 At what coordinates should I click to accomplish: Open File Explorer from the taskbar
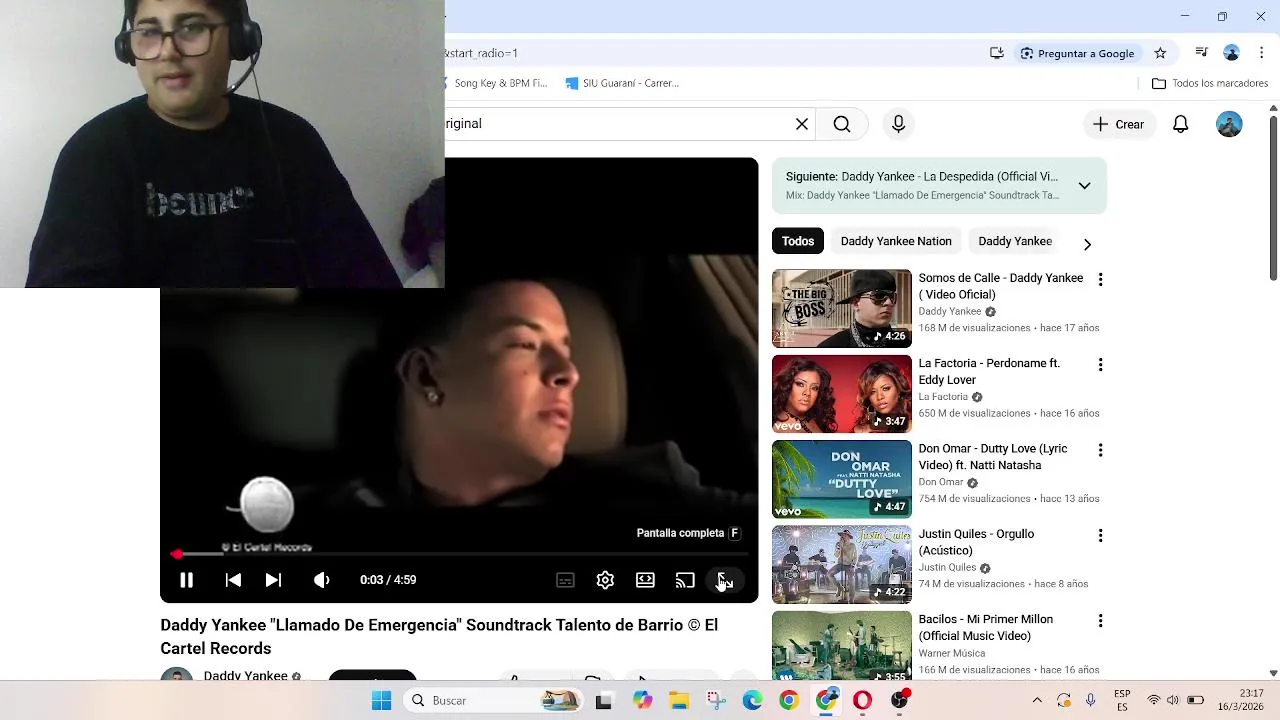[679, 701]
